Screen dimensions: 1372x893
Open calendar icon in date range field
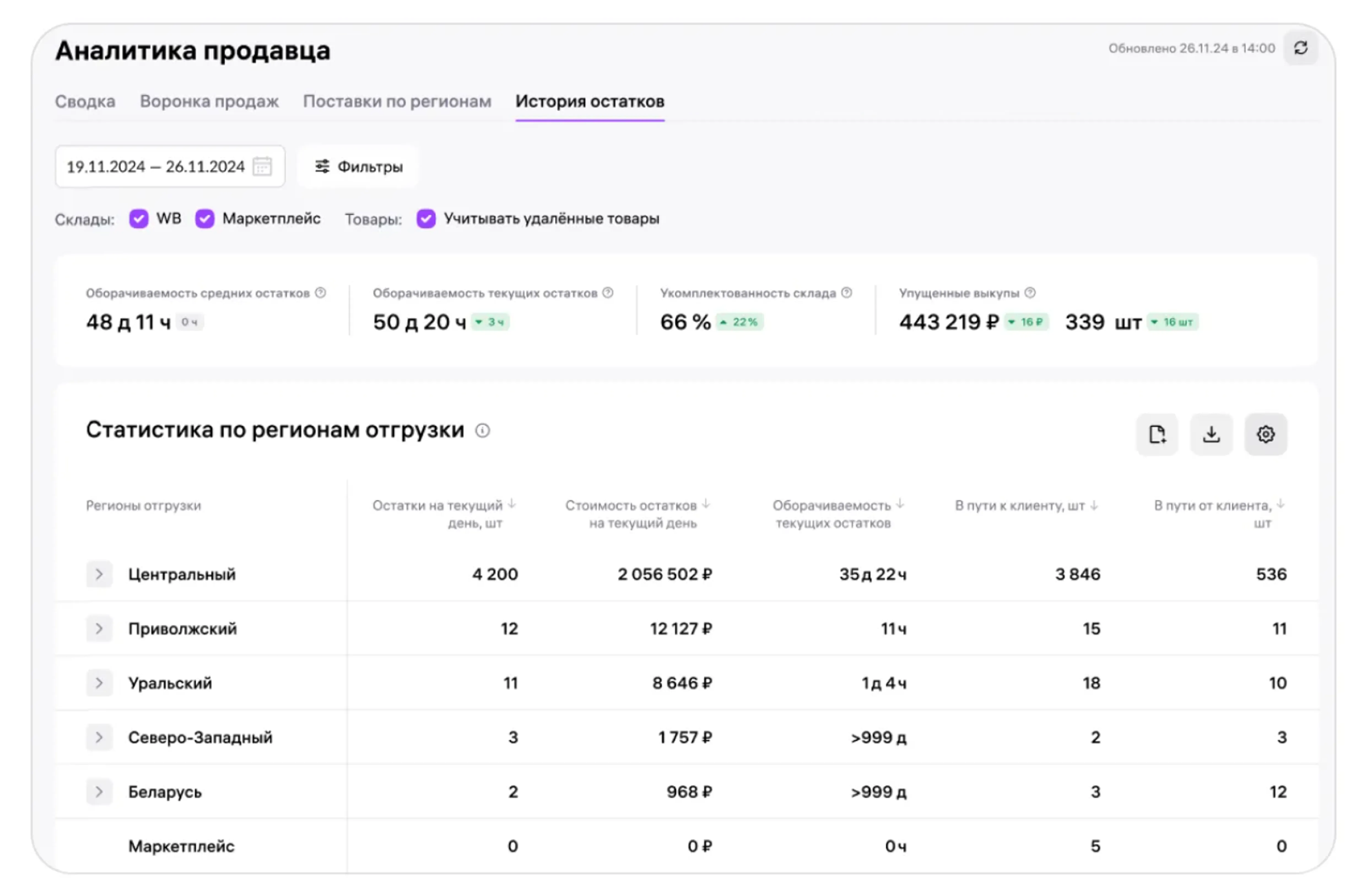[x=262, y=167]
